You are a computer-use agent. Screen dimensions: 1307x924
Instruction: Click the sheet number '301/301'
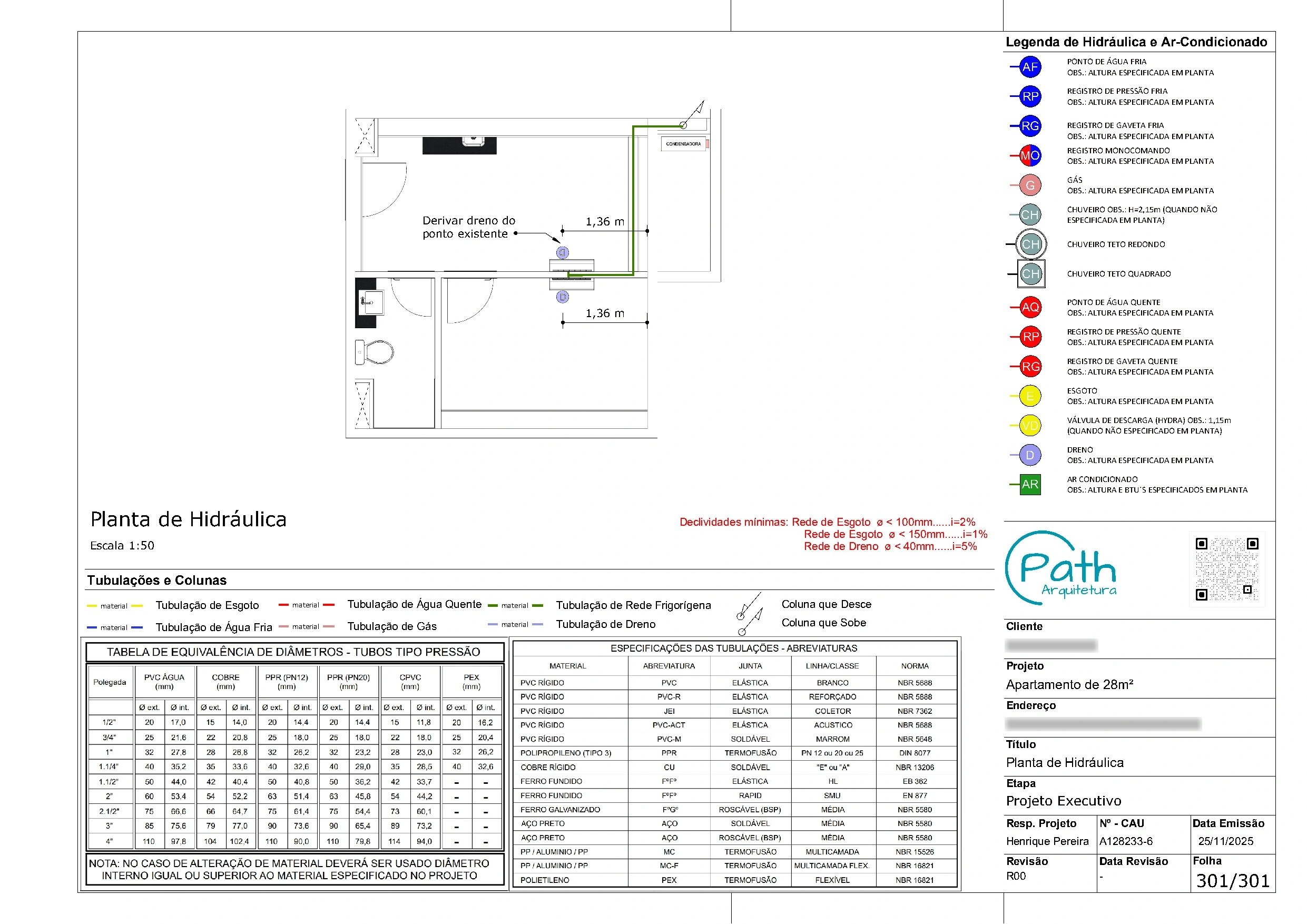pyautogui.click(x=1232, y=881)
